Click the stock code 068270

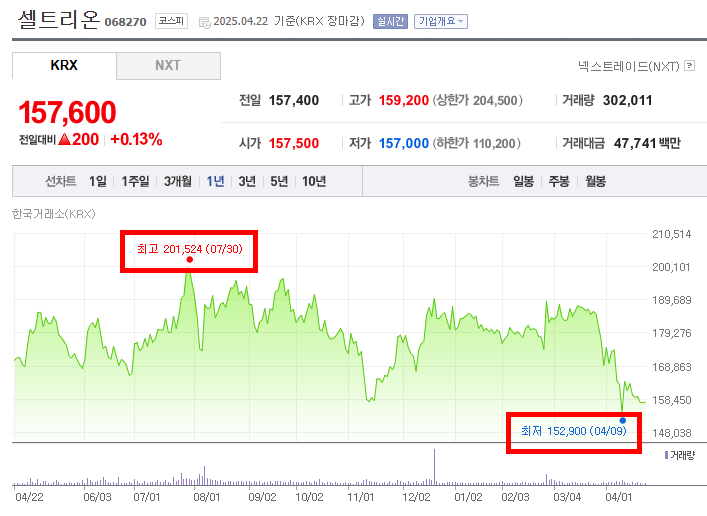click(125, 22)
